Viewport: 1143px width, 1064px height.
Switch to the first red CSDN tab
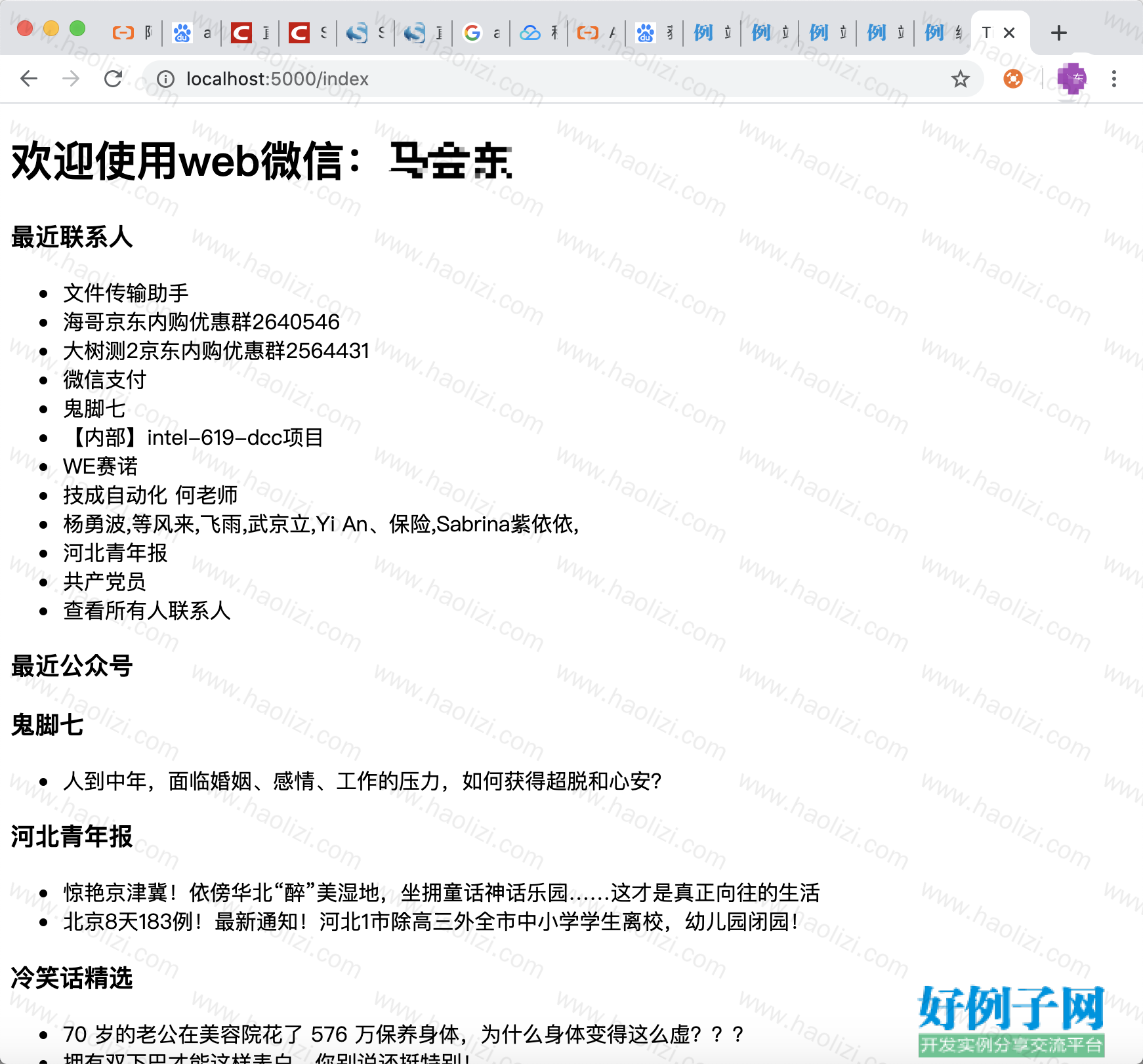click(x=249, y=33)
